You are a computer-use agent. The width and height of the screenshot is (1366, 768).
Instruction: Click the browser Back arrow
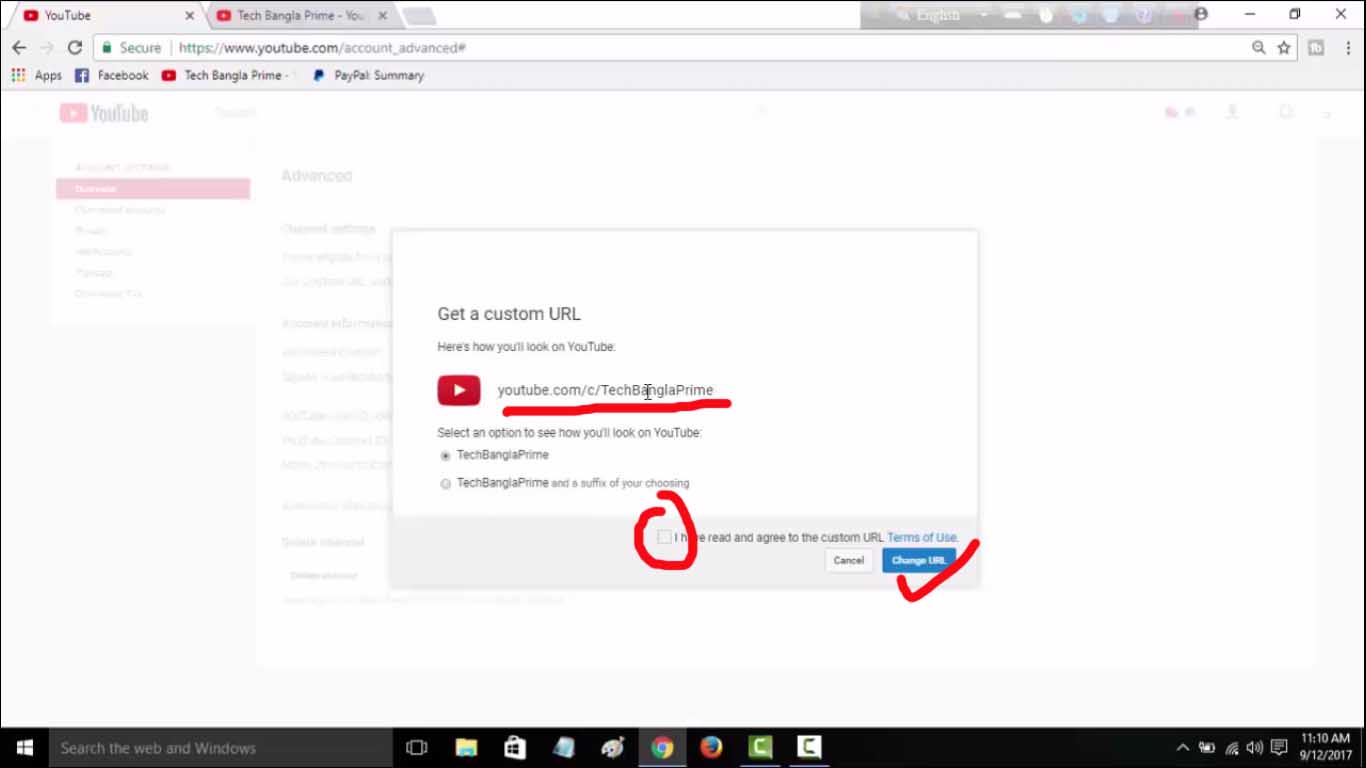click(x=19, y=48)
